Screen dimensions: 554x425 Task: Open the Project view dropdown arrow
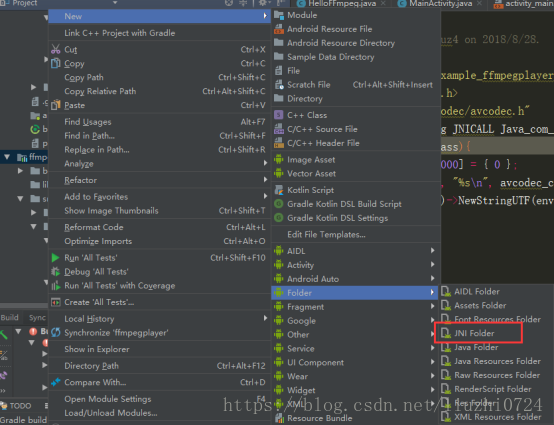coord(115,3)
